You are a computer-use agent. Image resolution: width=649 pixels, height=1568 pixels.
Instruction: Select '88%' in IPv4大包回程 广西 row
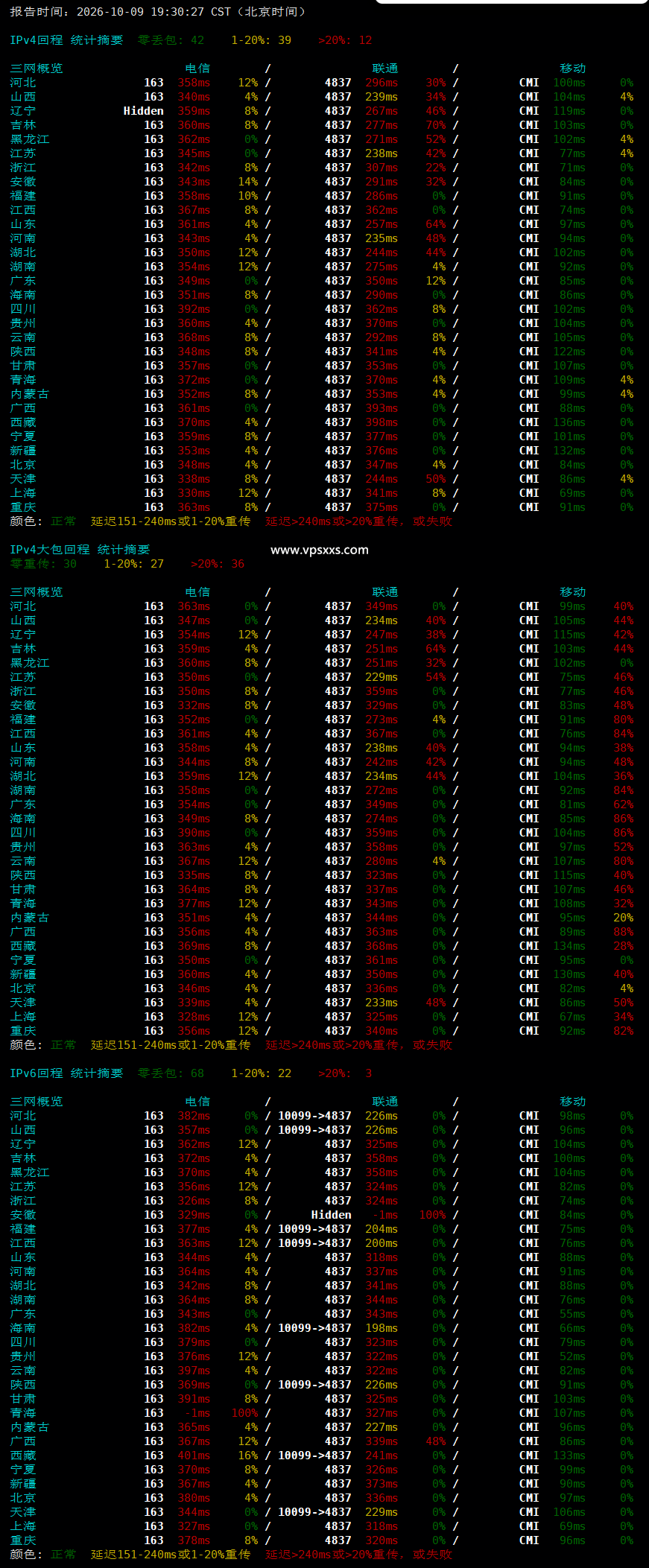point(624,932)
